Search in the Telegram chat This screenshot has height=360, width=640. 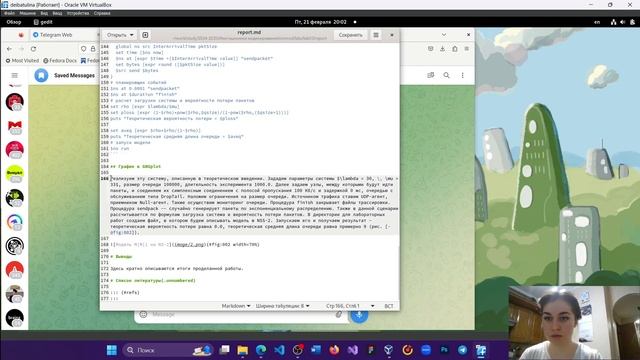point(447,76)
